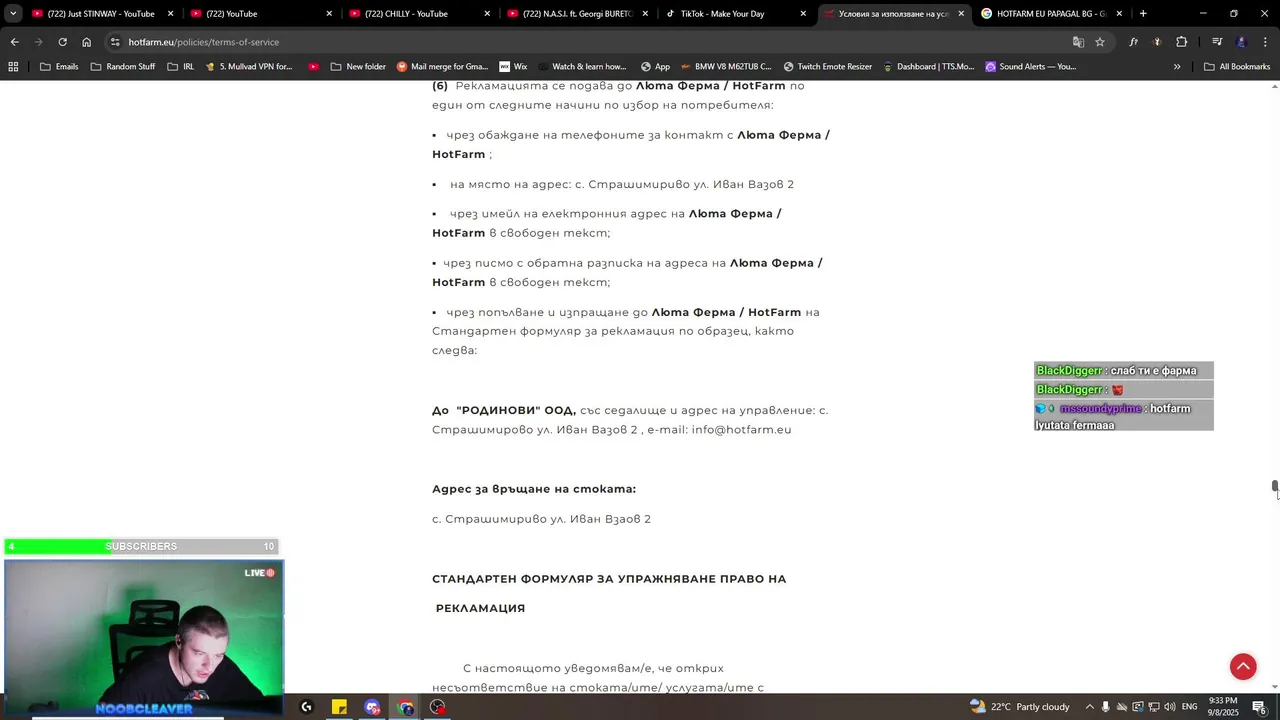
Task: Open the BMW V8 M62TUB bookmark
Action: tap(725, 67)
